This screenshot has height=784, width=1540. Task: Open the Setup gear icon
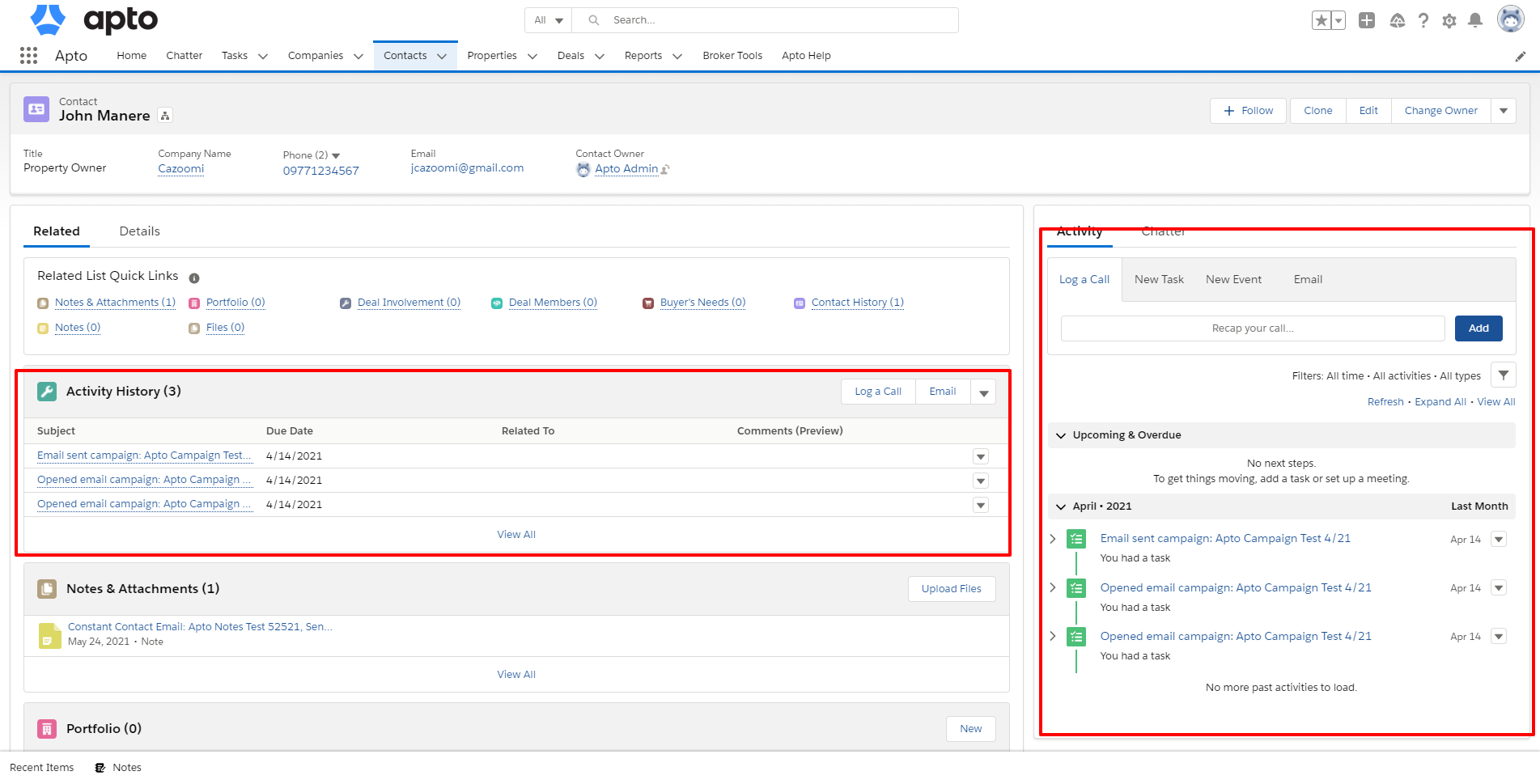click(x=1449, y=21)
